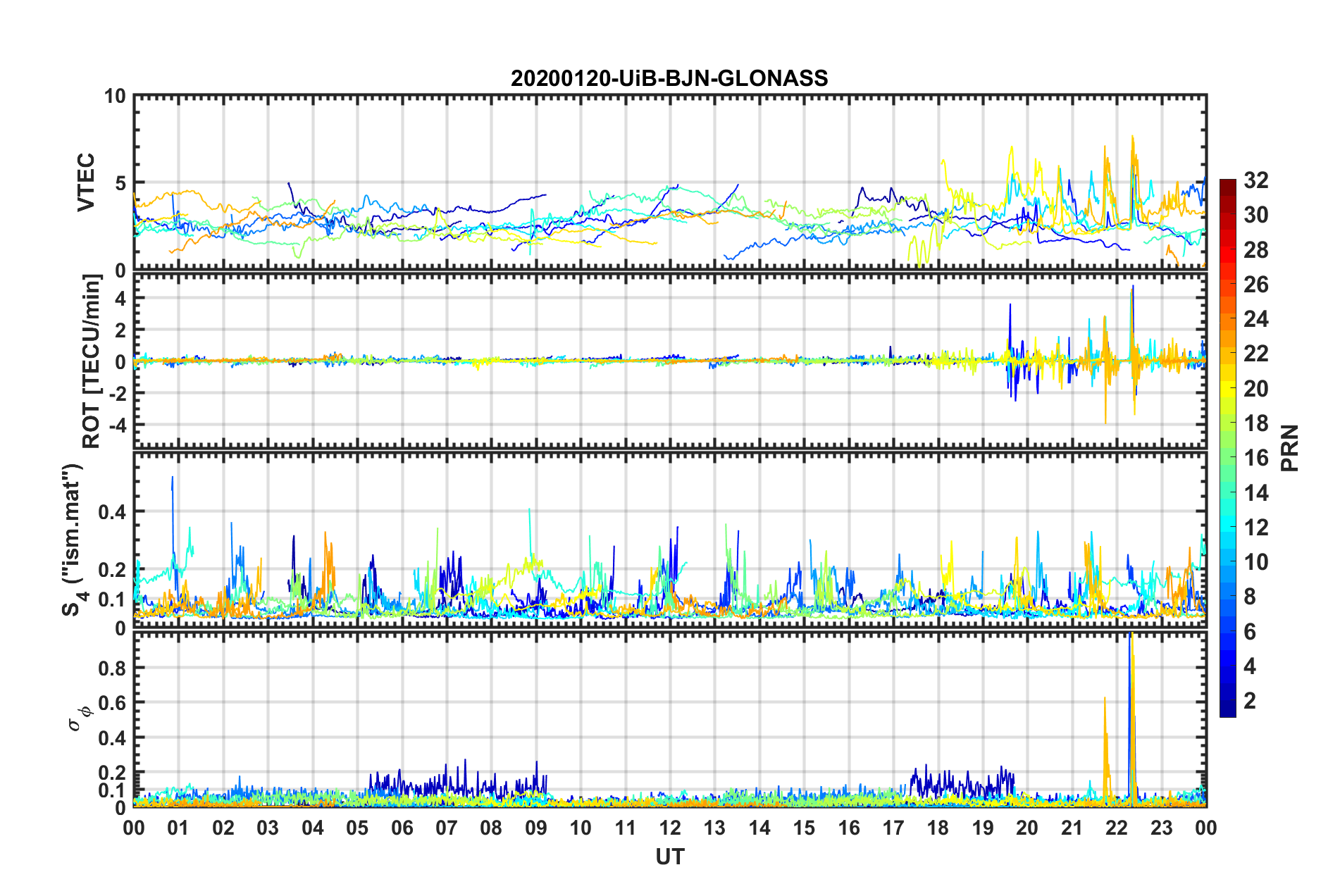Click colorbar tick label 8
Screen dimensions: 1340x896
tap(1250, 597)
